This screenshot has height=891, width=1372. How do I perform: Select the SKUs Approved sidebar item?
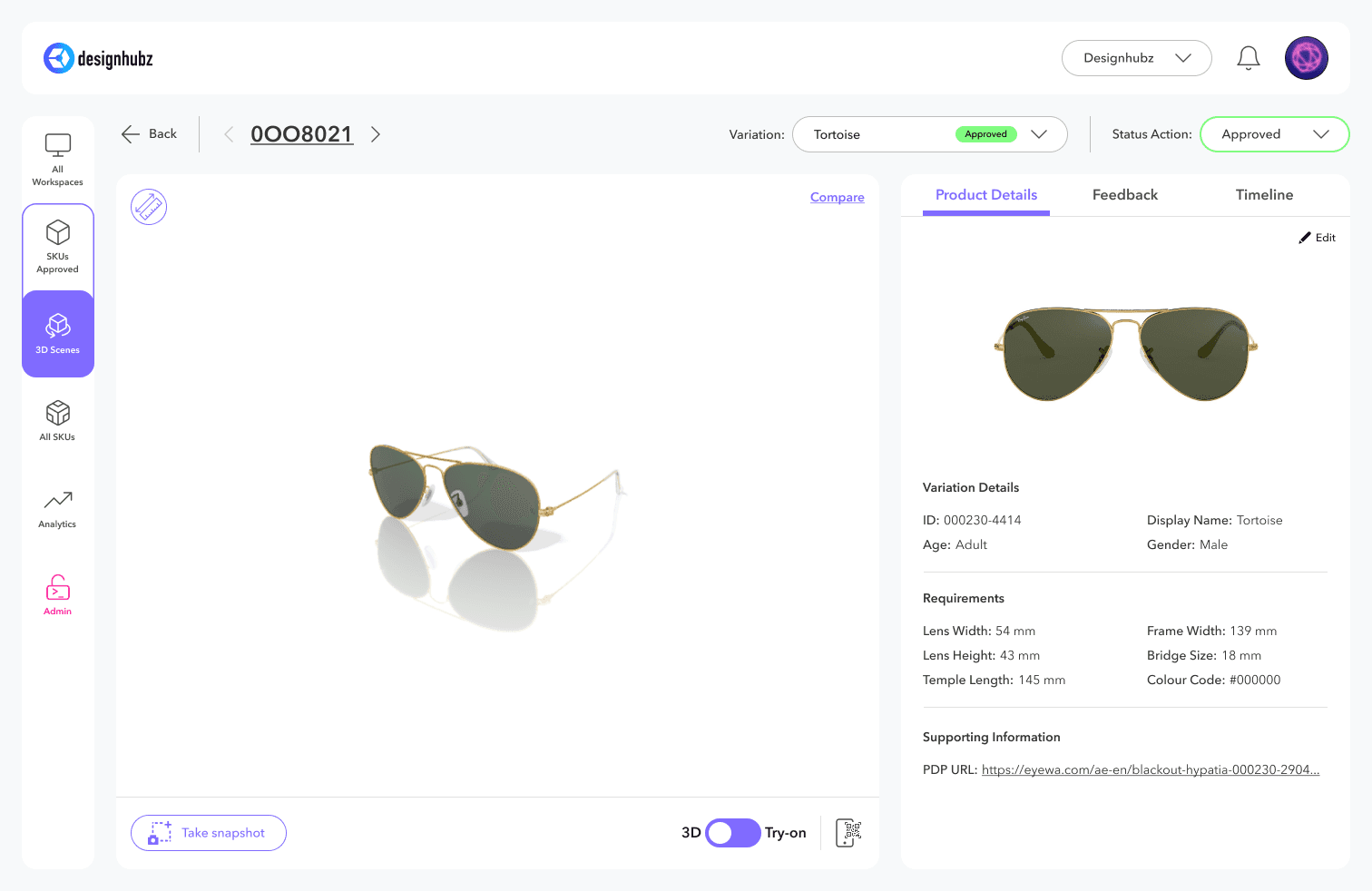click(58, 247)
